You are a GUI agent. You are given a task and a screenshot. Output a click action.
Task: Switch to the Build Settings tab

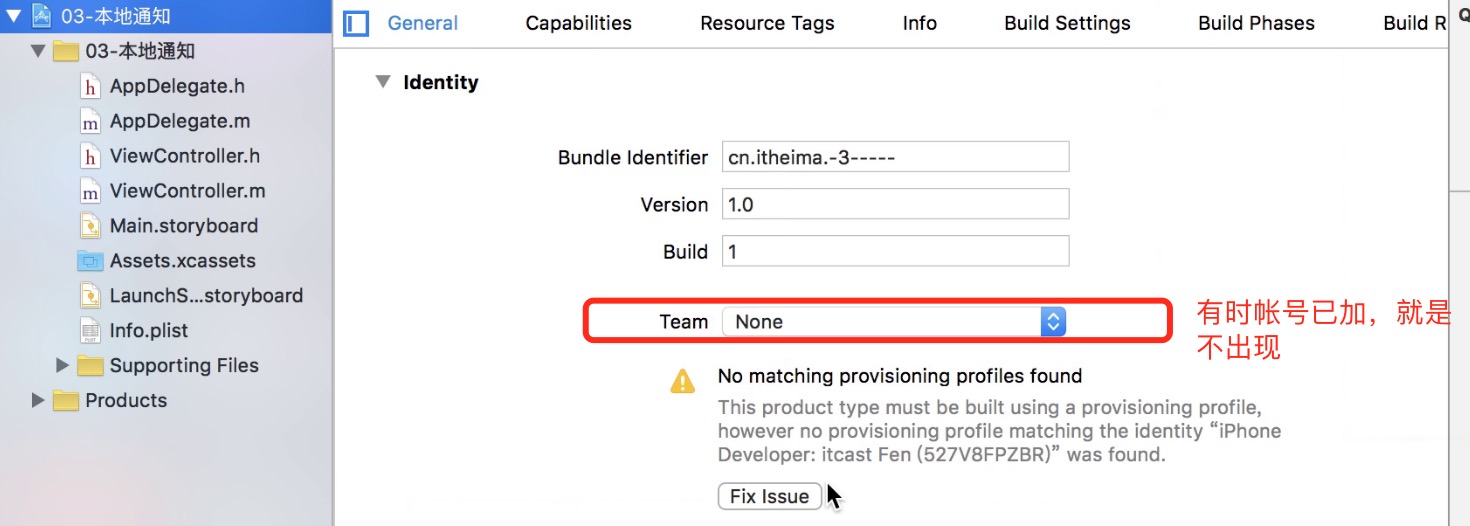(1067, 23)
